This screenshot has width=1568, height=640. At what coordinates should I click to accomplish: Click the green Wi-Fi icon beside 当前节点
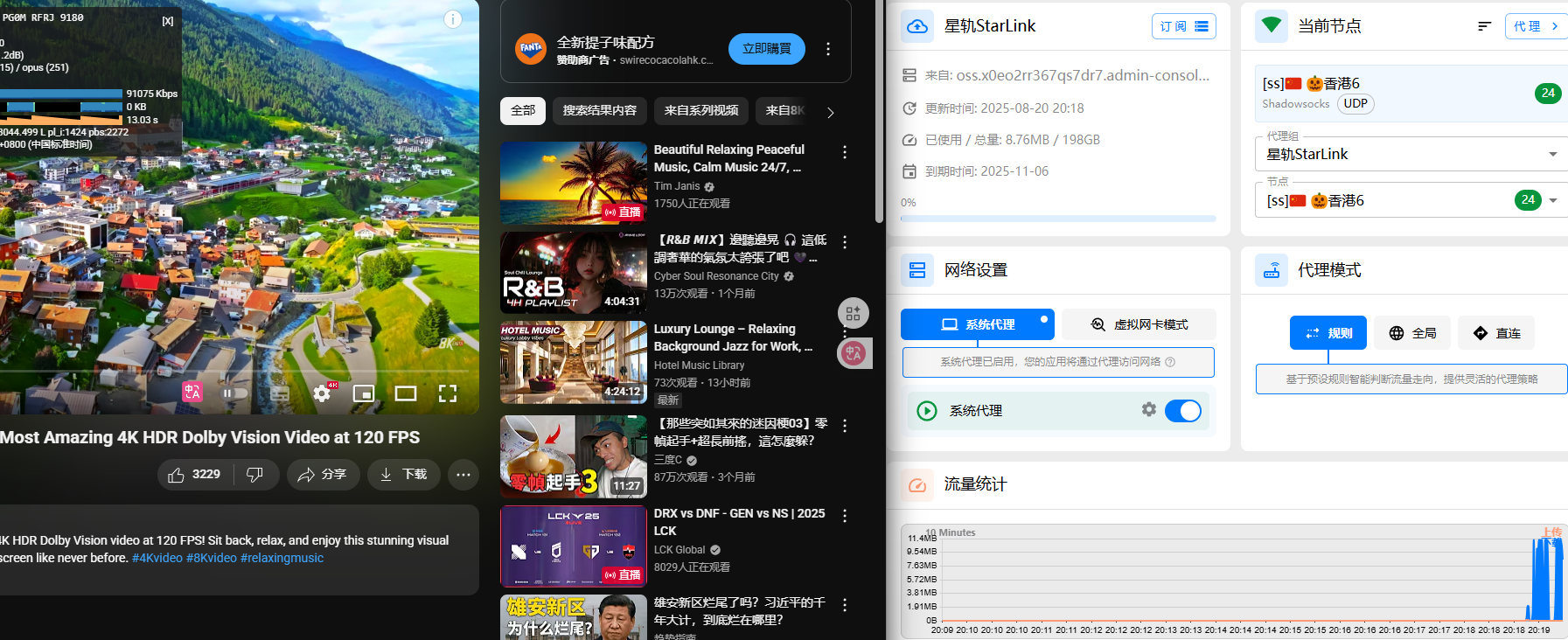[x=1272, y=26]
